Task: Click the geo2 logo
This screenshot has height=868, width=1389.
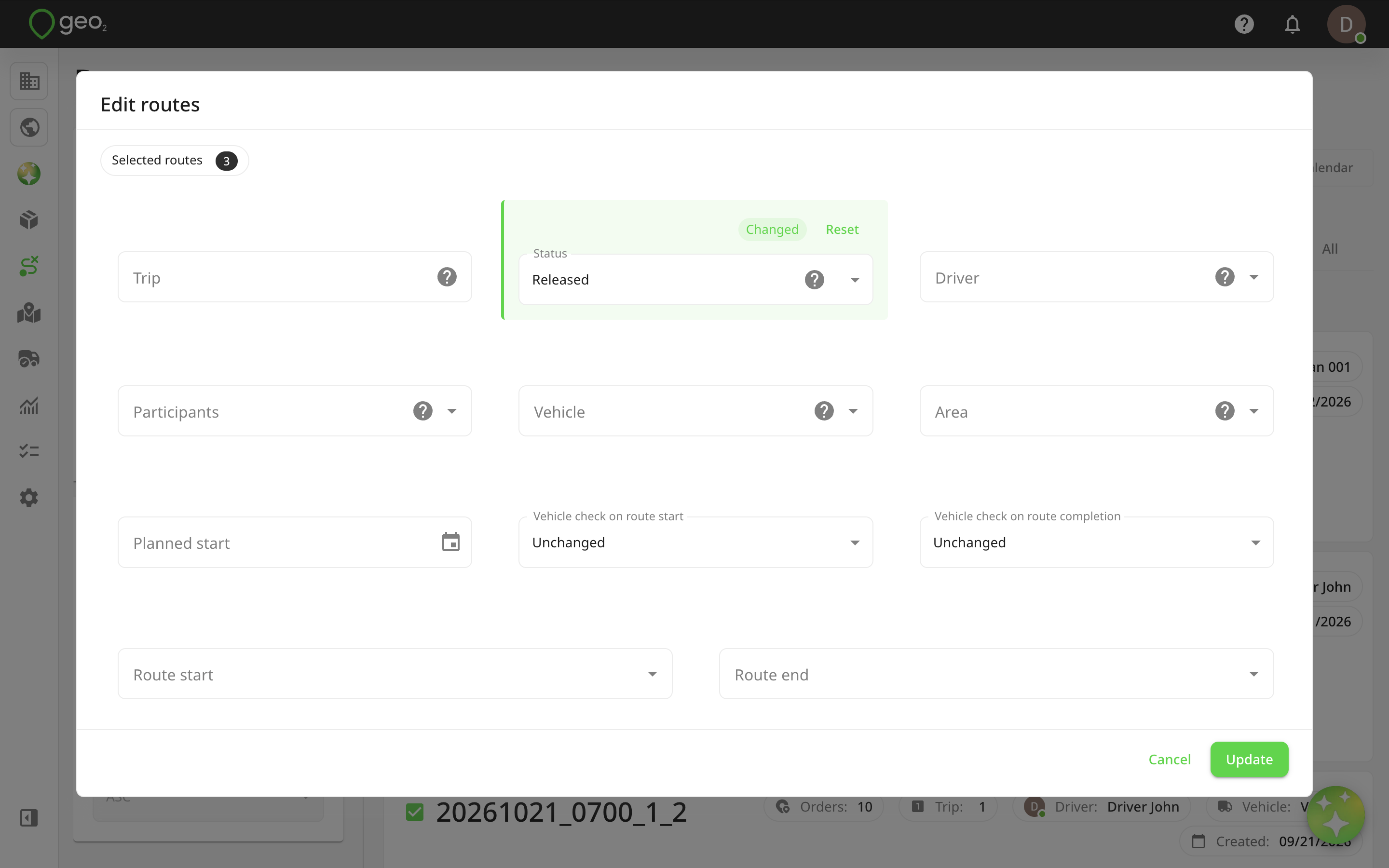Action: tap(68, 24)
